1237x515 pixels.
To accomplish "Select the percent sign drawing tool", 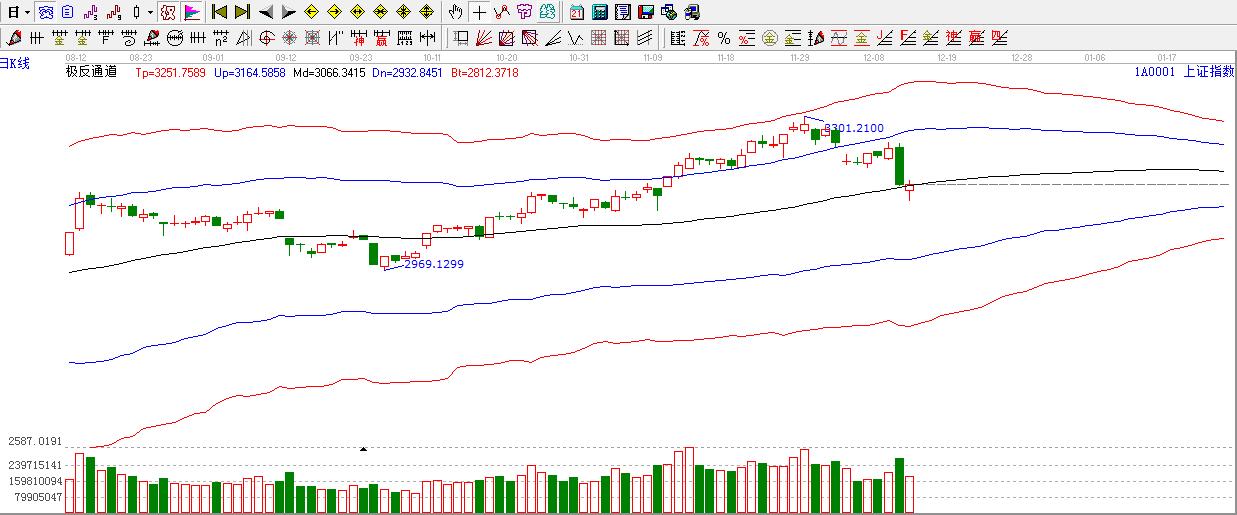I will tap(723, 38).
